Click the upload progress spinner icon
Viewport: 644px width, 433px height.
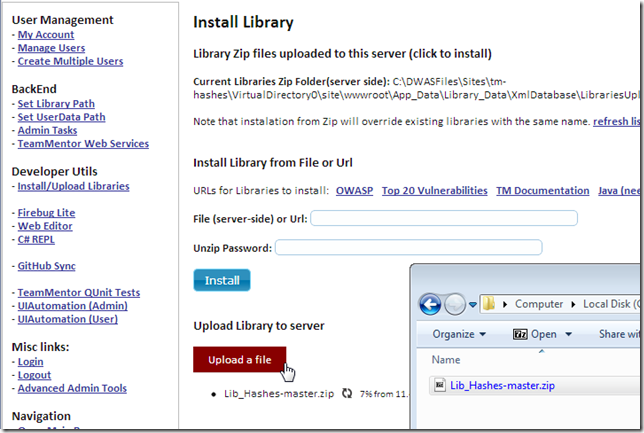(x=347, y=395)
